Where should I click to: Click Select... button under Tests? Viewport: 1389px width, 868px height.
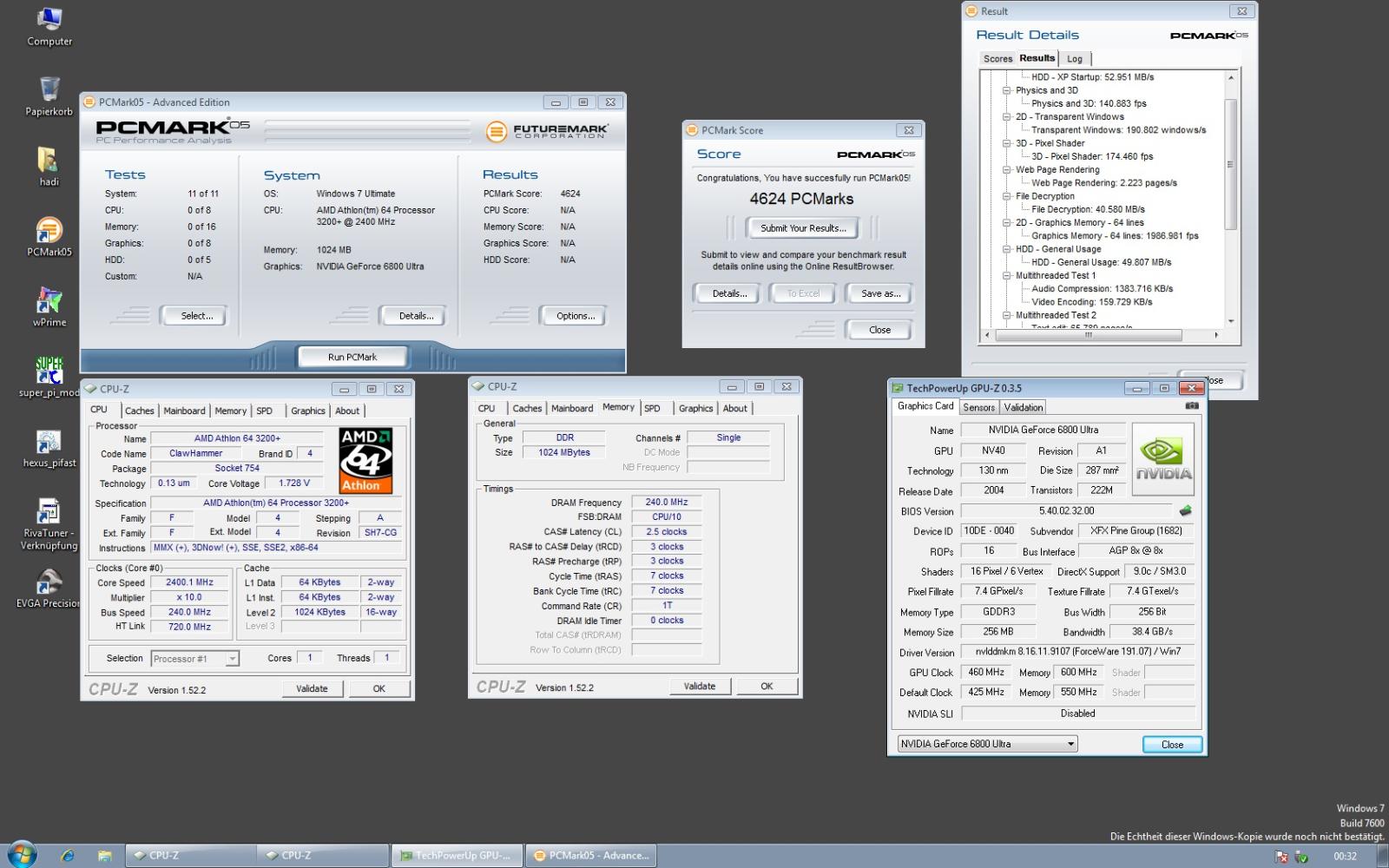(197, 316)
